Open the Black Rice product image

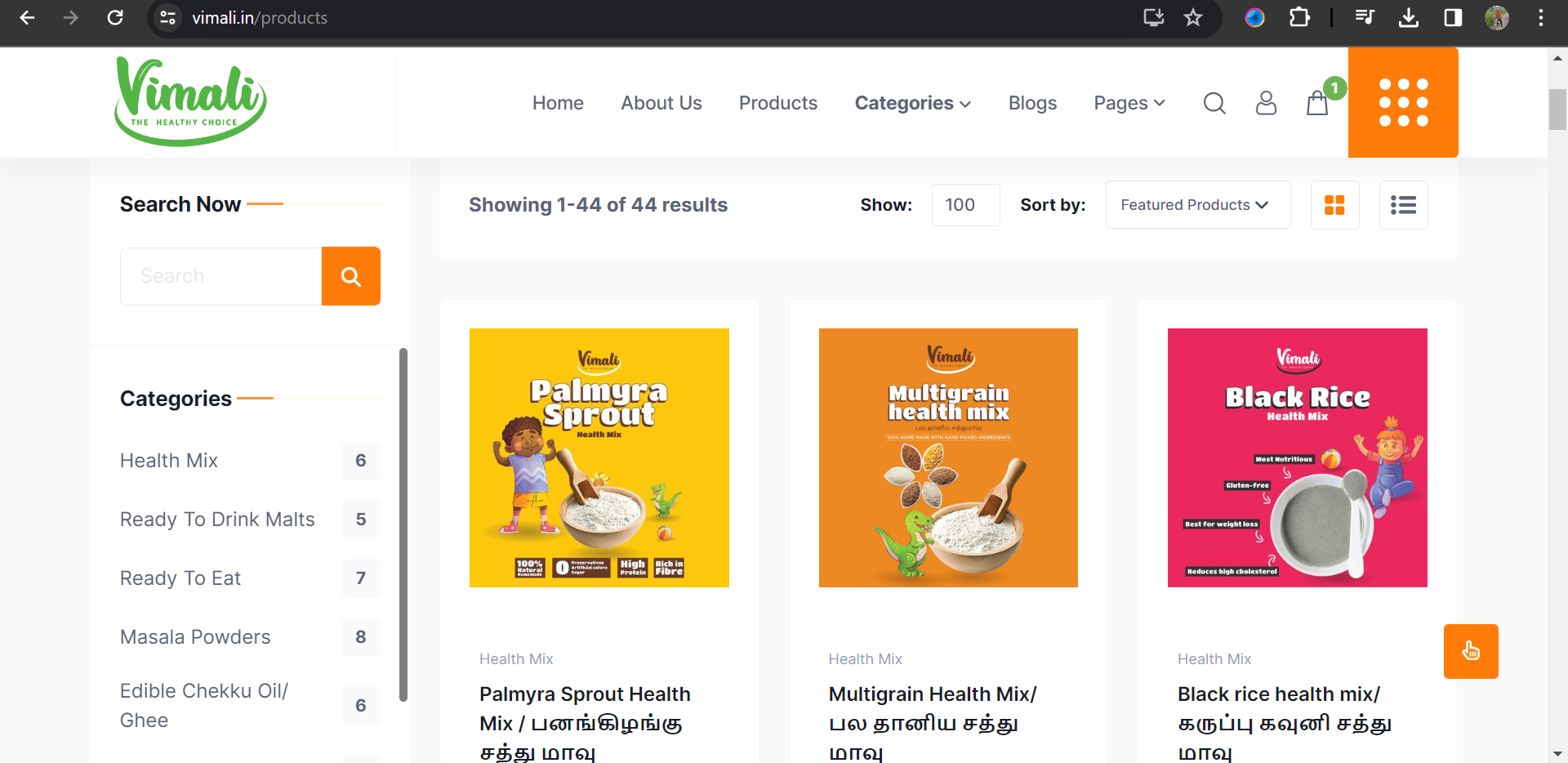pyautogui.click(x=1298, y=457)
